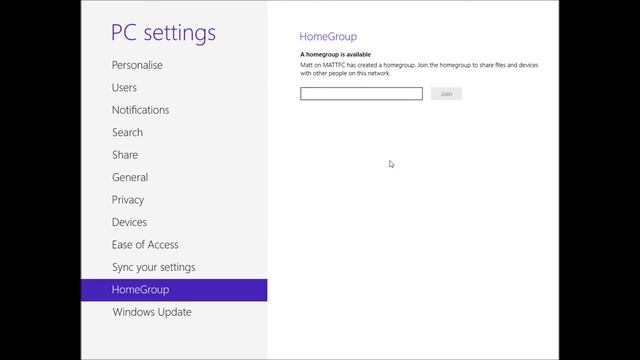
Task: Select the Share category
Action: click(x=125, y=155)
